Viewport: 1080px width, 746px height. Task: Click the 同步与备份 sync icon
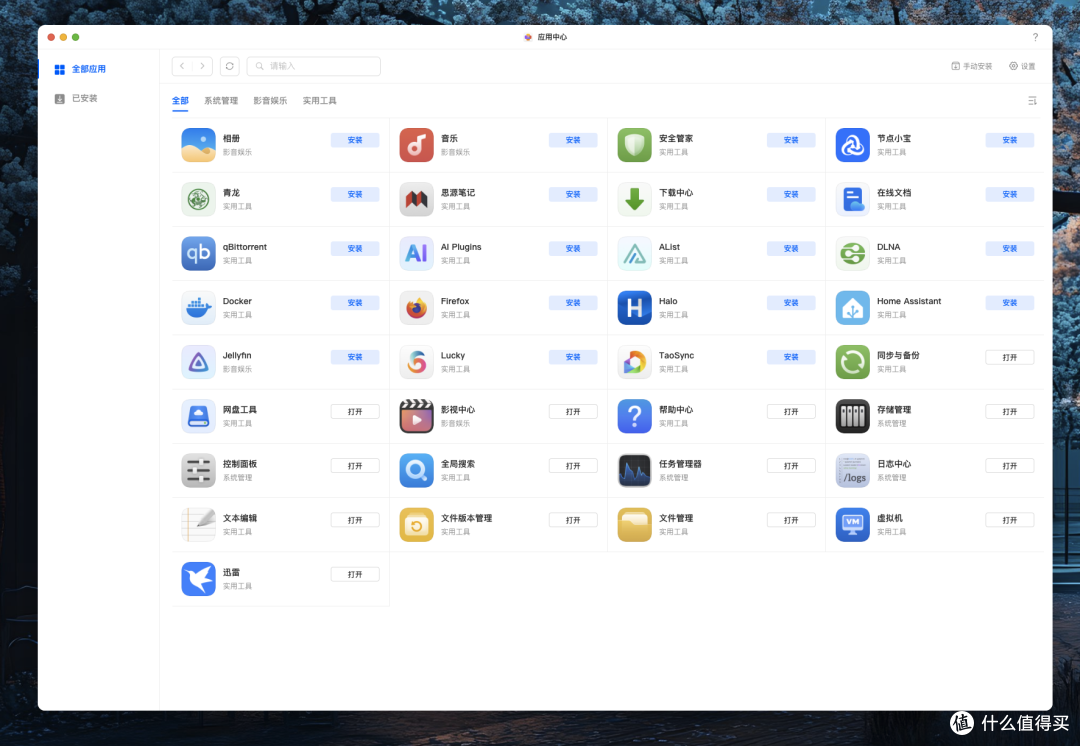[x=853, y=362]
